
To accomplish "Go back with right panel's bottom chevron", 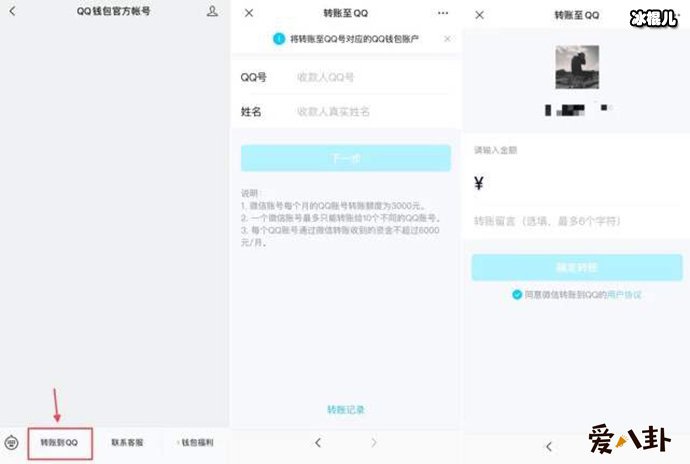I will 549,447.
